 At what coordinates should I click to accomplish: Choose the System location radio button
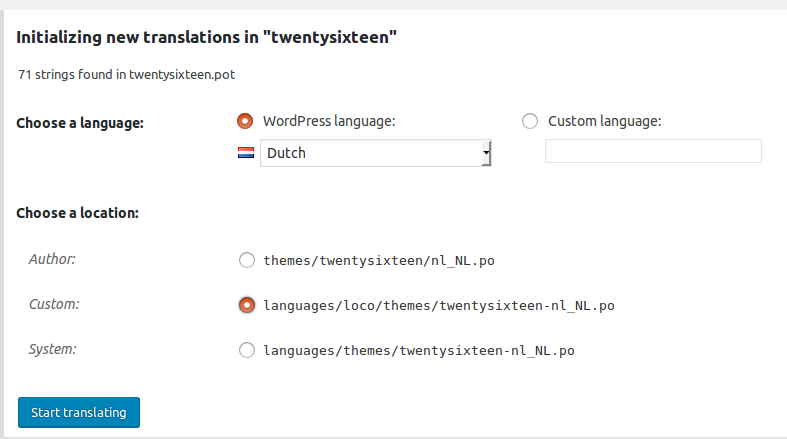tap(247, 350)
